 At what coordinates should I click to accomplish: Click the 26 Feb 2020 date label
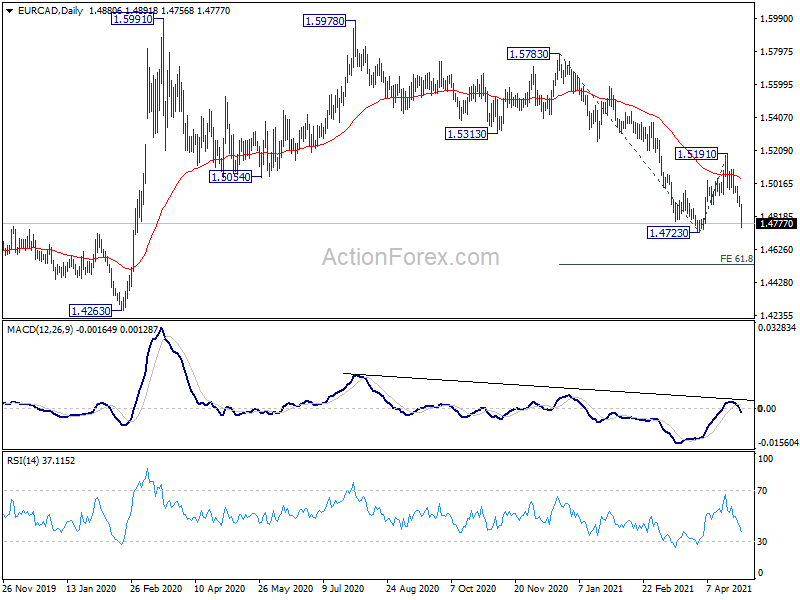pyautogui.click(x=156, y=588)
